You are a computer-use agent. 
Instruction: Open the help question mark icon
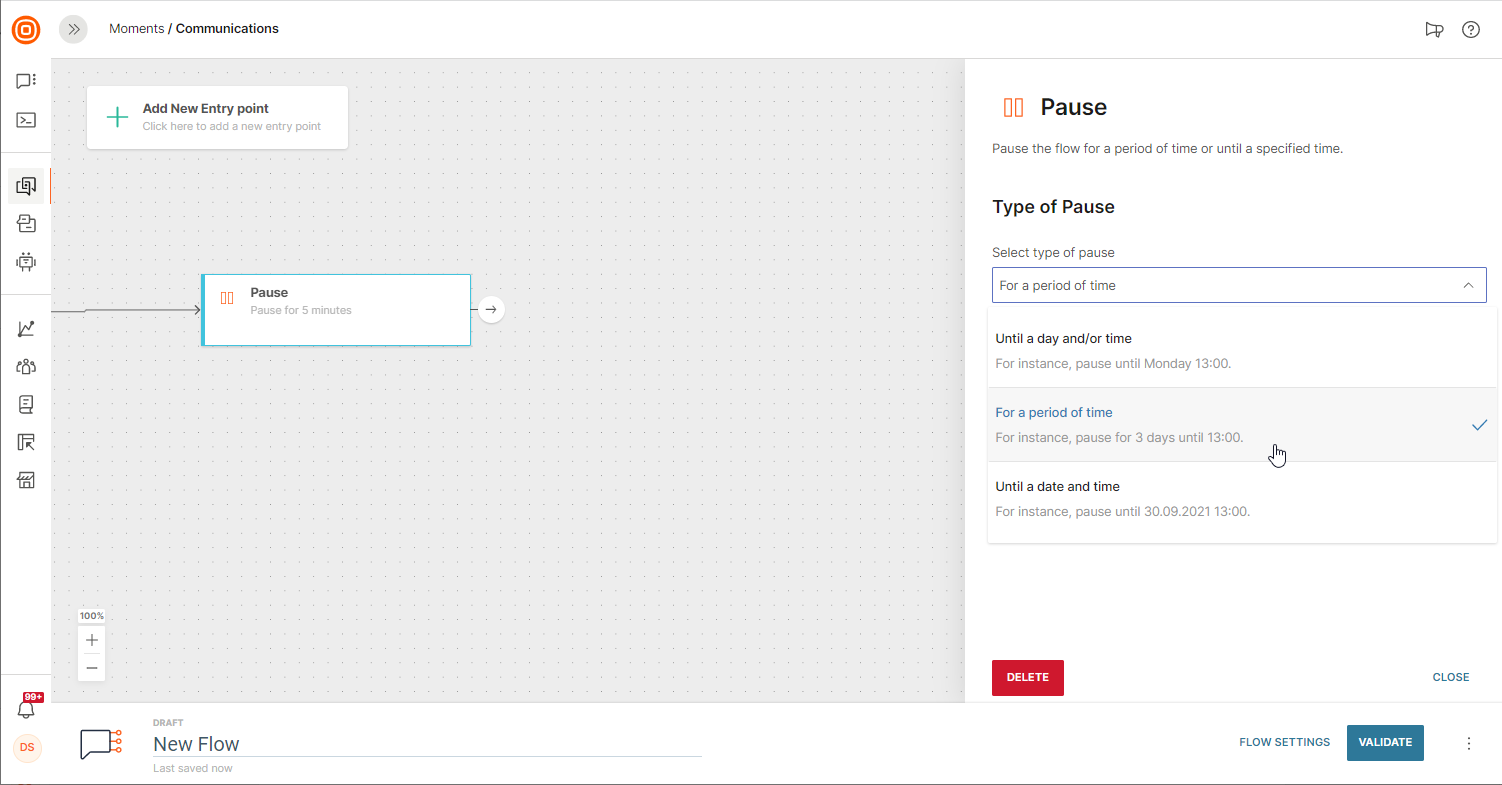tap(1471, 29)
